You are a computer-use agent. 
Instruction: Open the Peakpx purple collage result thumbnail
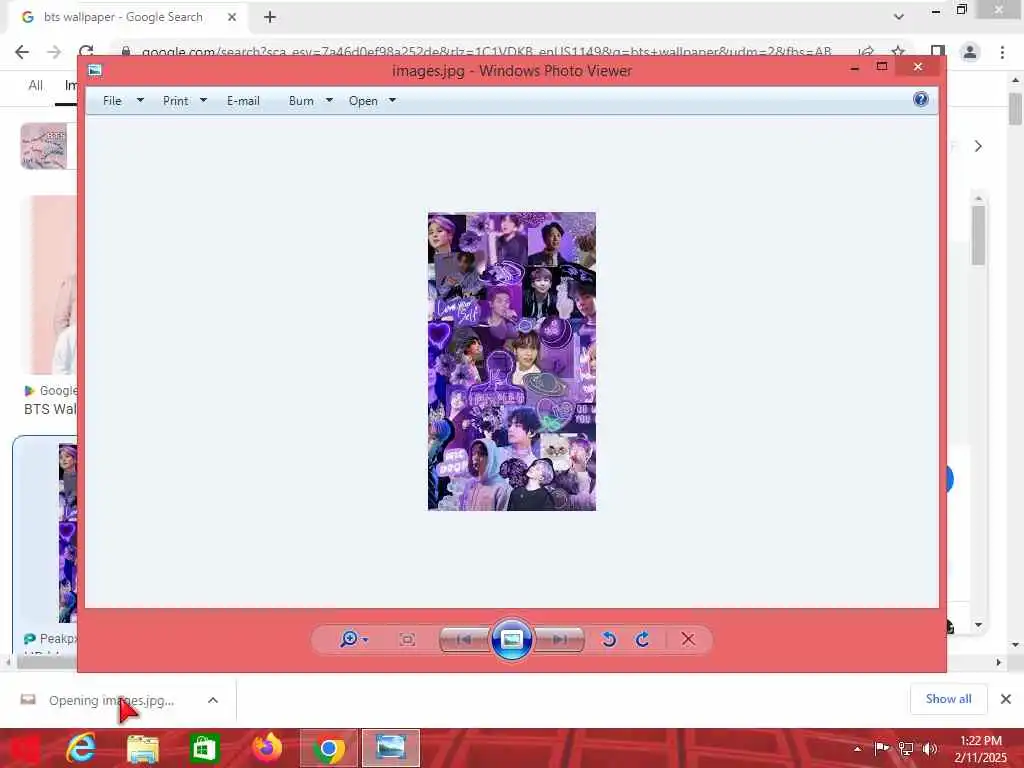pos(68,533)
